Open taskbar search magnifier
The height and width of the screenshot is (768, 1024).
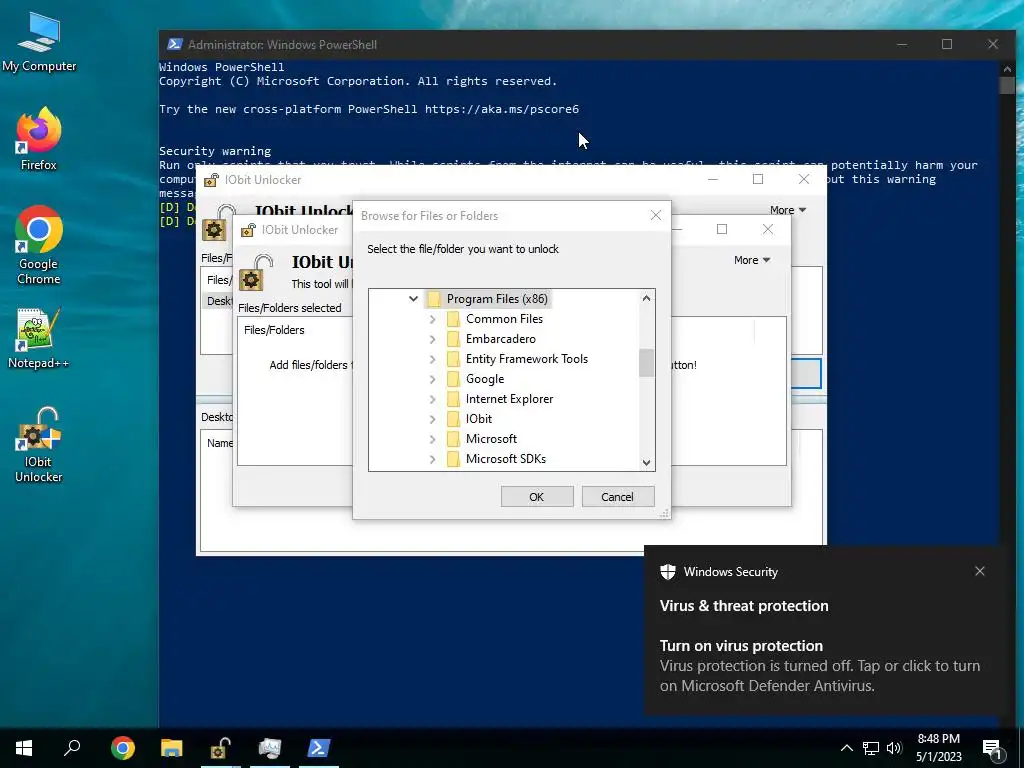pos(72,748)
